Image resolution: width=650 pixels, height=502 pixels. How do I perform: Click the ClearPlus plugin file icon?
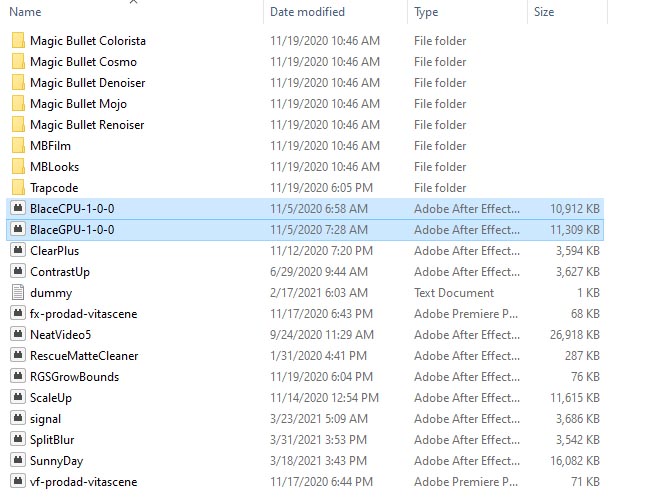pos(18,250)
